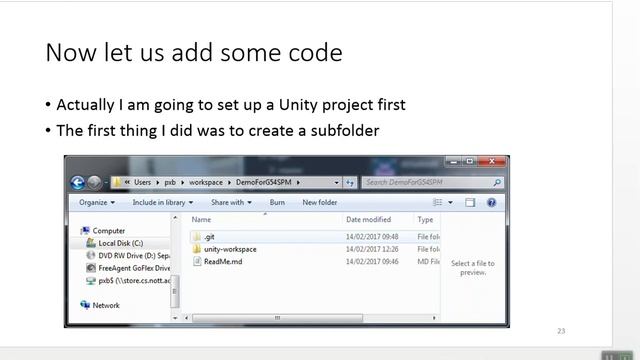This screenshot has width=640, height=360.
Task: Click the search magnifier icon
Action: pos(497,182)
